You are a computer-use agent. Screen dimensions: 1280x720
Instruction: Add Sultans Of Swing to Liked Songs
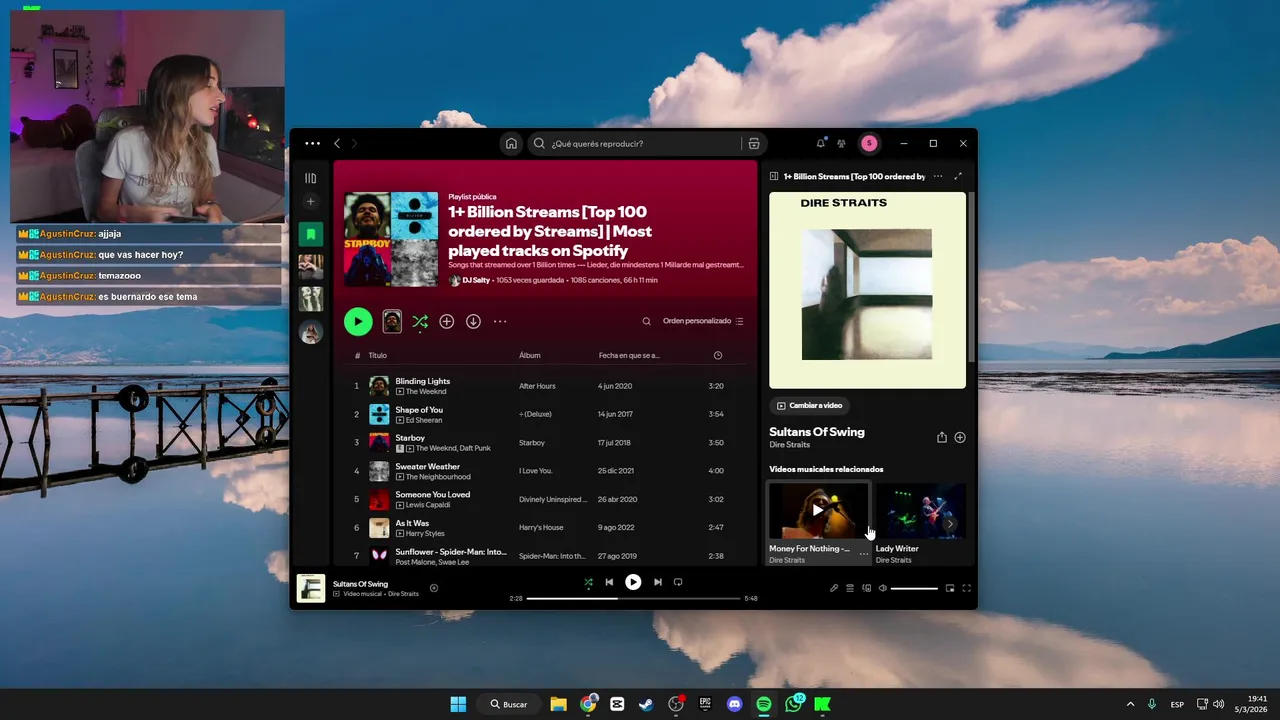(960, 437)
